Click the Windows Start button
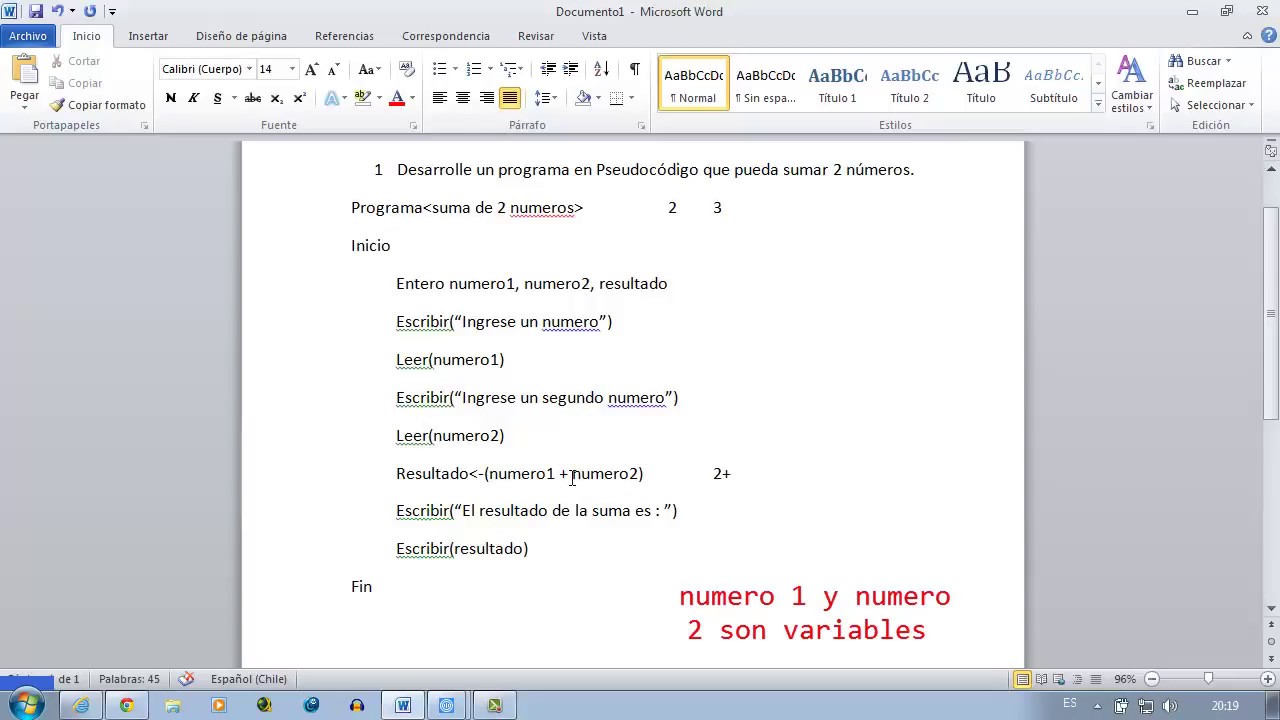This screenshot has height=720, width=1280. point(26,705)
